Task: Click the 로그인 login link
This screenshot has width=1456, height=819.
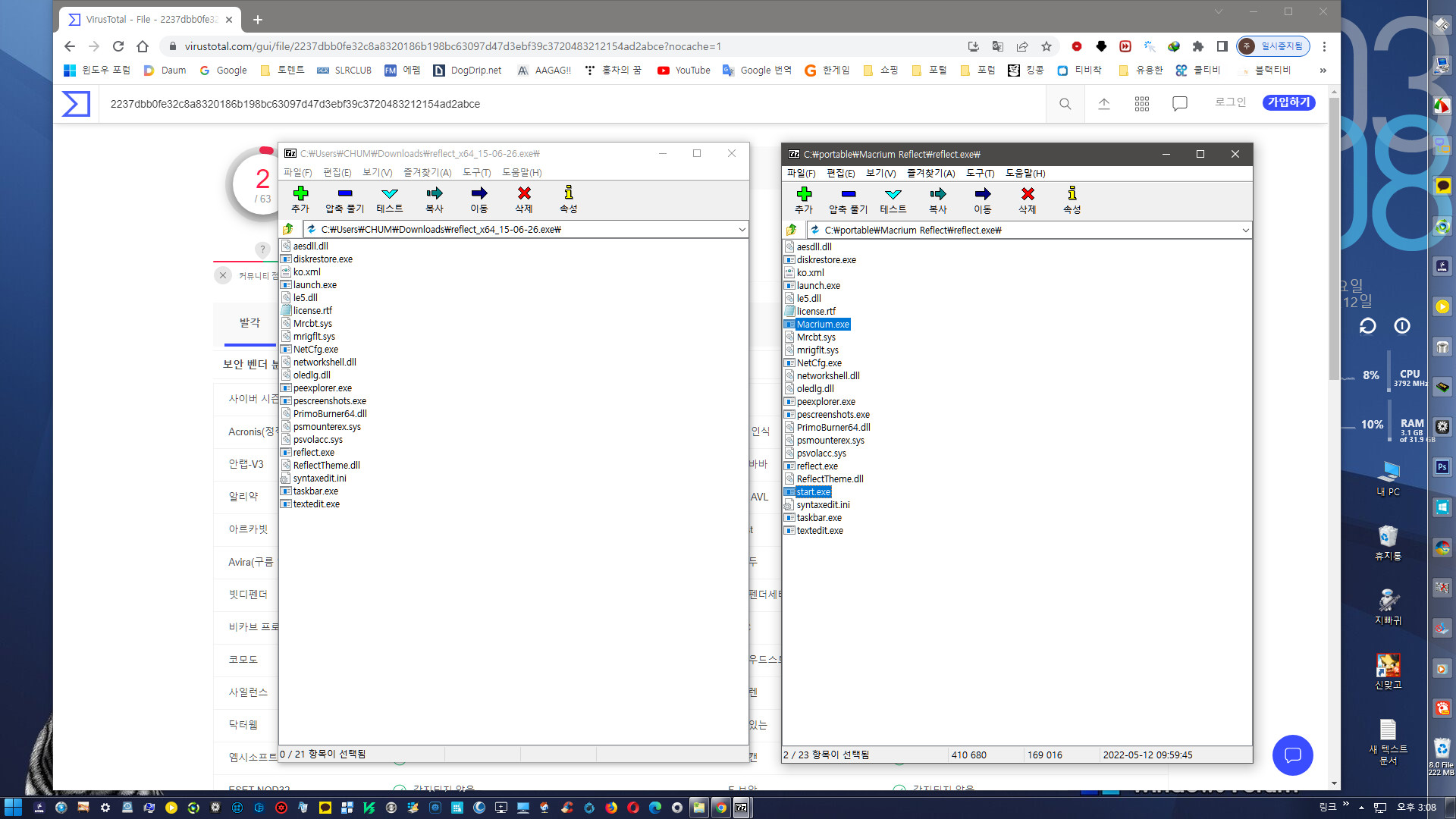Action: (1231, 102)
